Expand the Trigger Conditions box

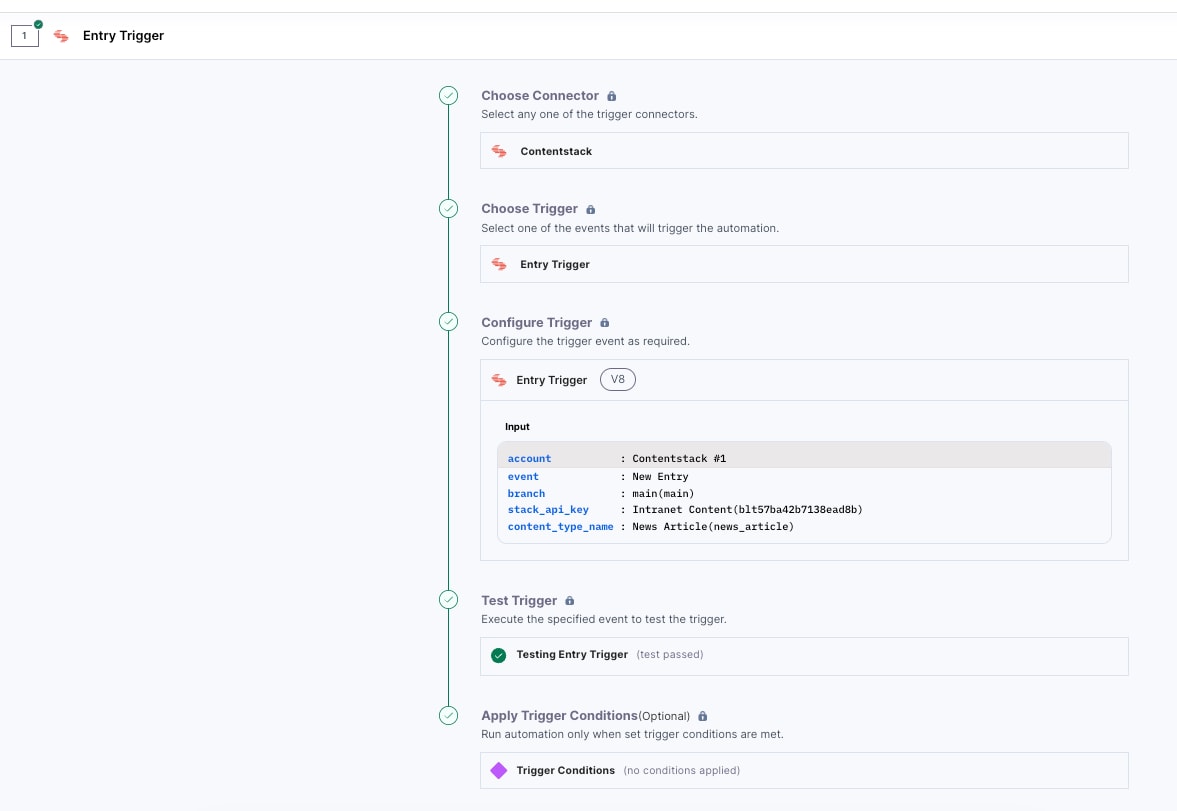coord(804,771)
